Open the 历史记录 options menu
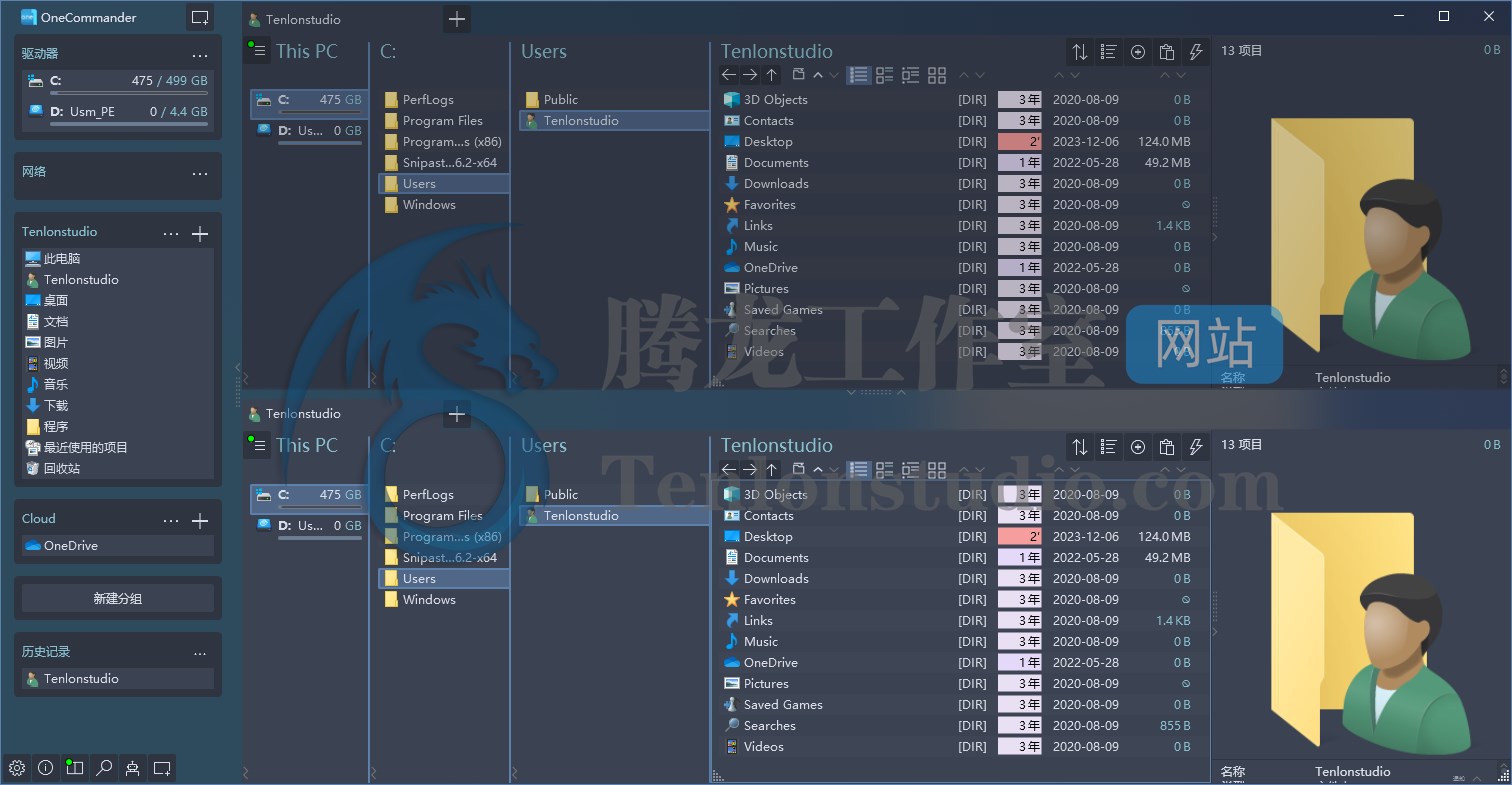 click(x=200, y=653)
